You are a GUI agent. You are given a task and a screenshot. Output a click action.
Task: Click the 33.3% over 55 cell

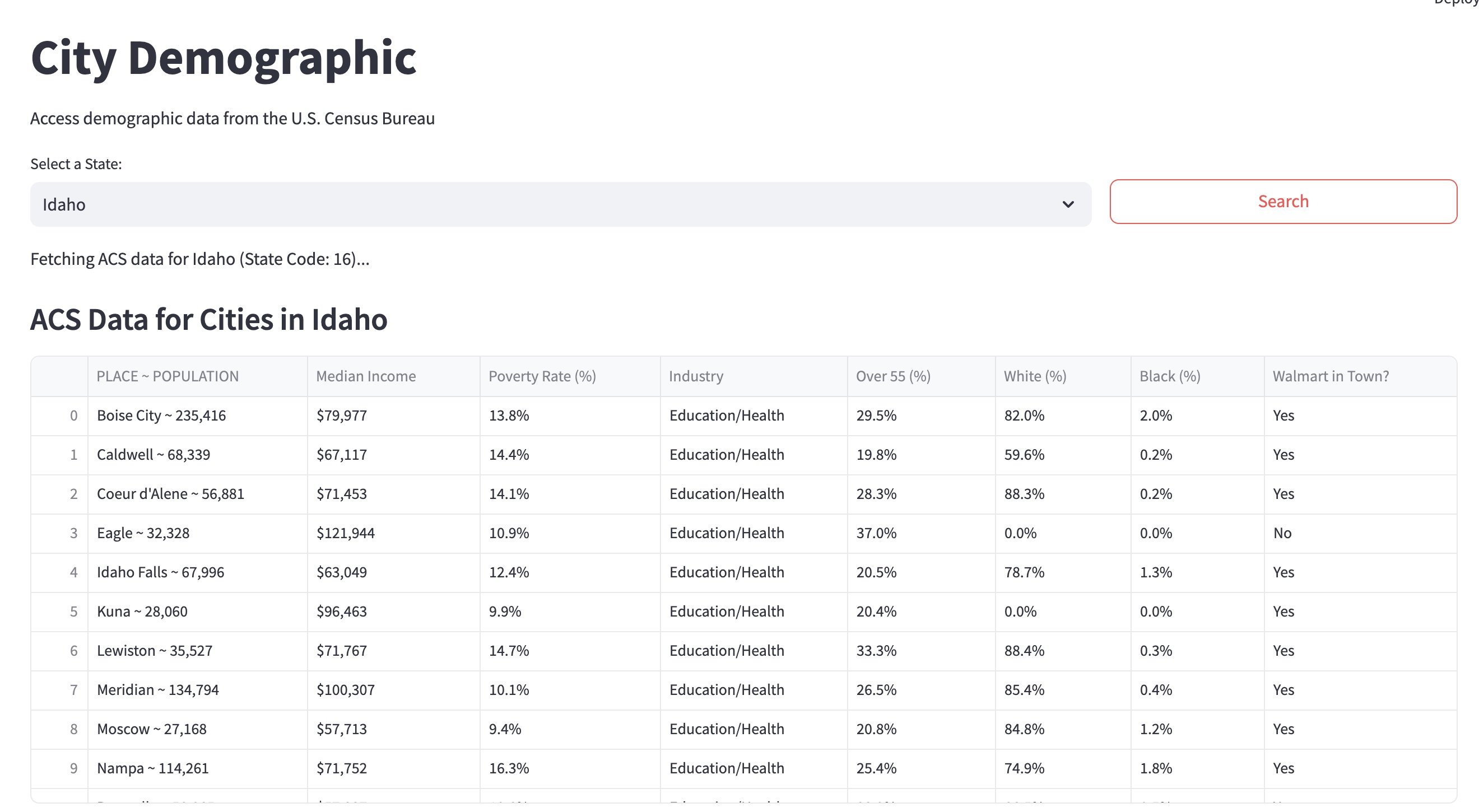tap(921, 651)
